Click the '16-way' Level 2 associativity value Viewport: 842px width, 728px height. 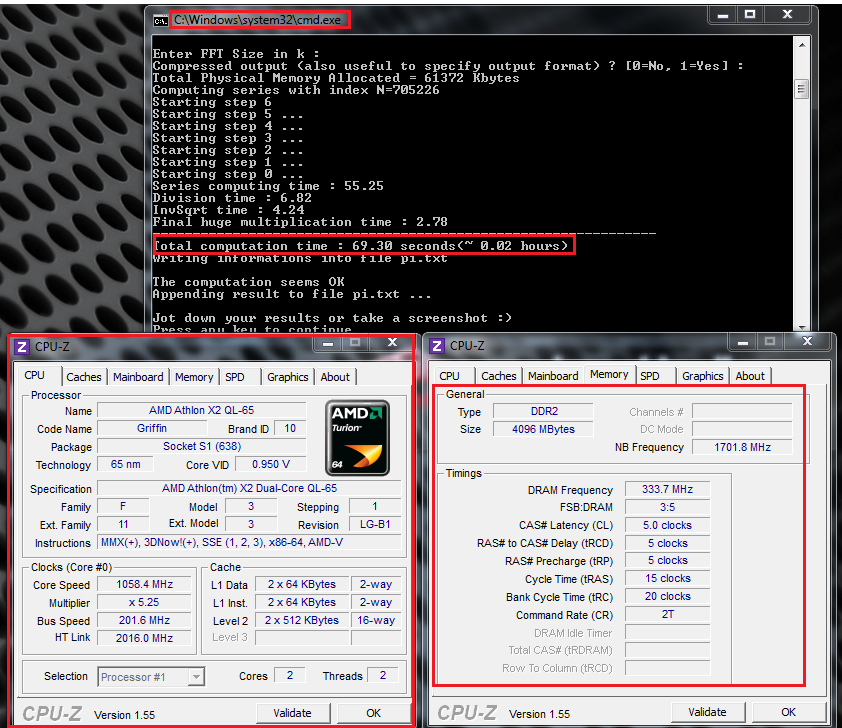click(x=376, y=621)
